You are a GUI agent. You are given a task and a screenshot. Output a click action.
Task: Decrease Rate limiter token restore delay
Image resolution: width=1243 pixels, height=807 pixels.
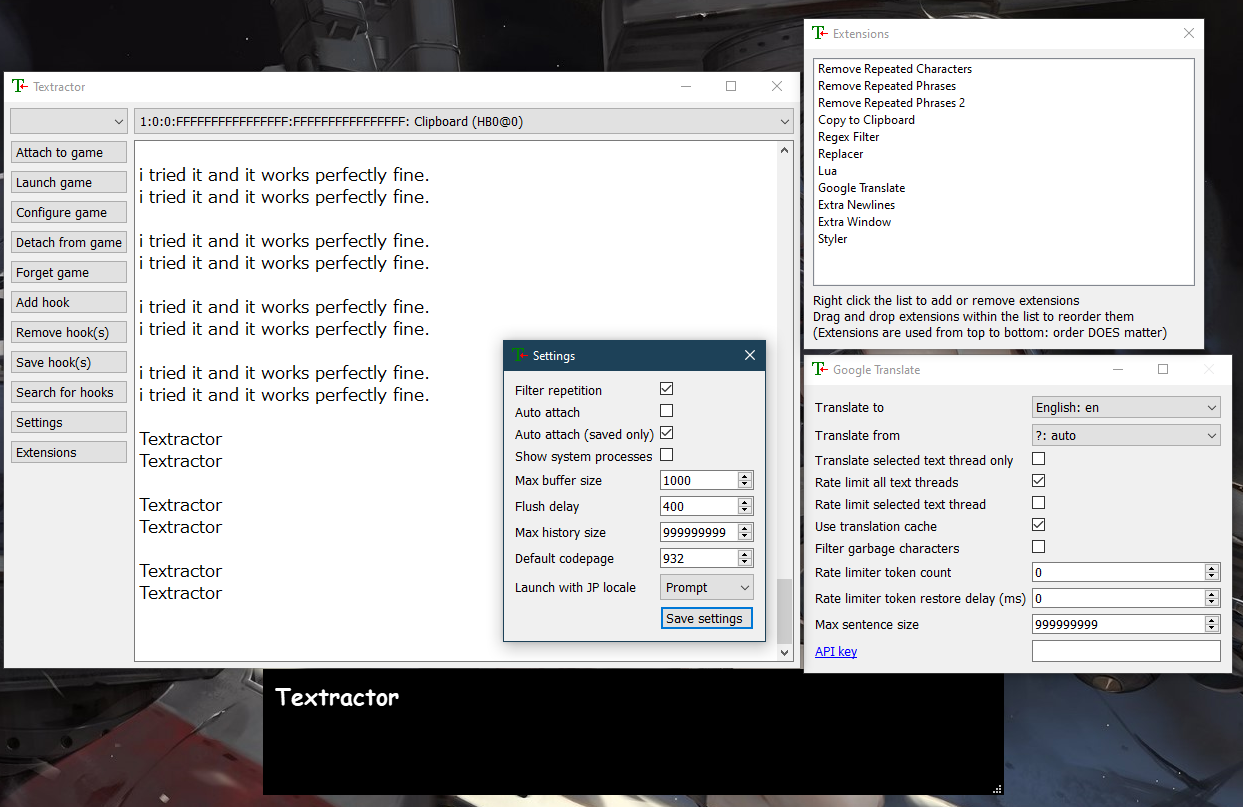[1212, 603]
